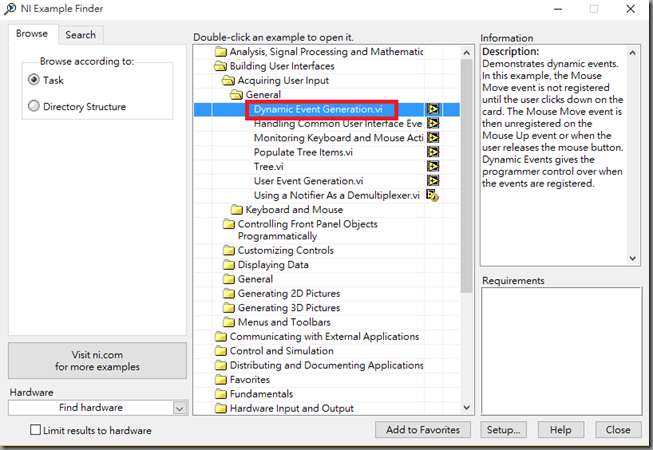The image size is (653, 450).
Task: Click the Hardware Input and Output folder icon
Action: click(x=220, y=408)
